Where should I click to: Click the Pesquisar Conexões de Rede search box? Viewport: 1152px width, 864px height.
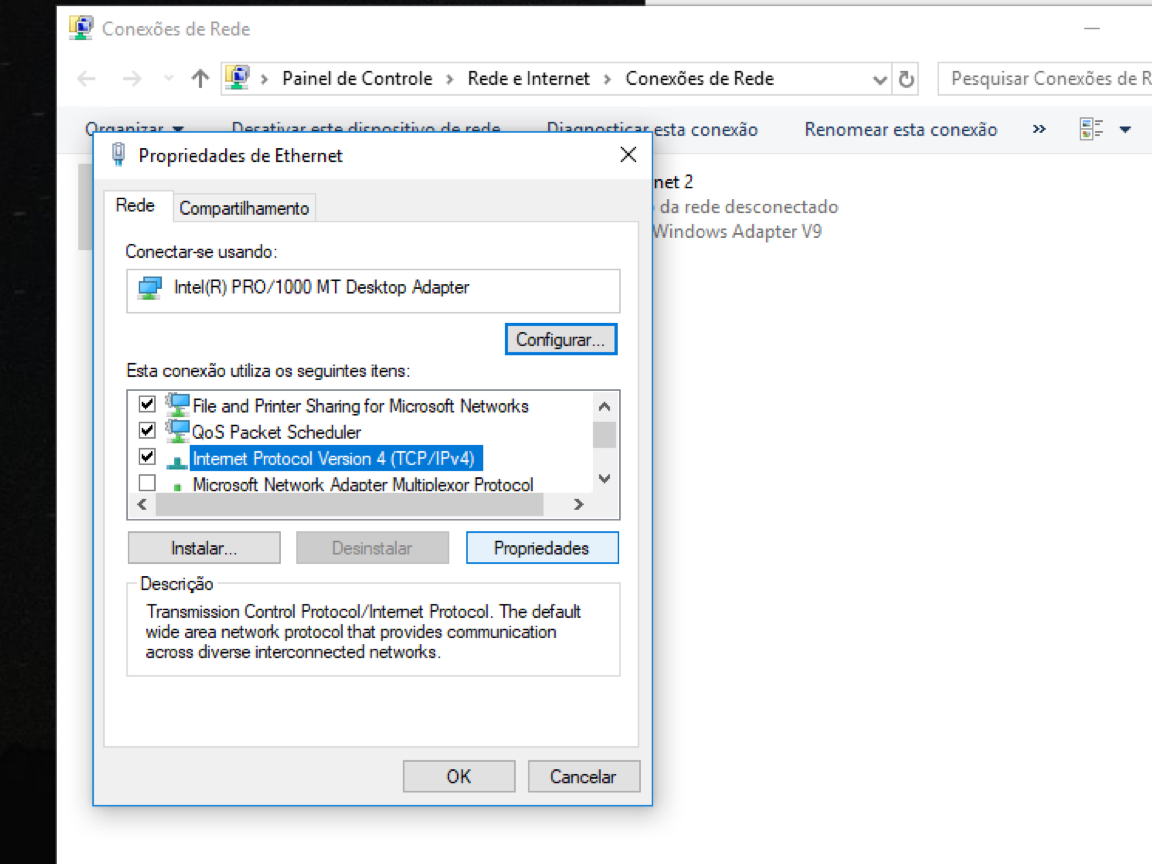pyautogui.click(x=1045, y=79)
